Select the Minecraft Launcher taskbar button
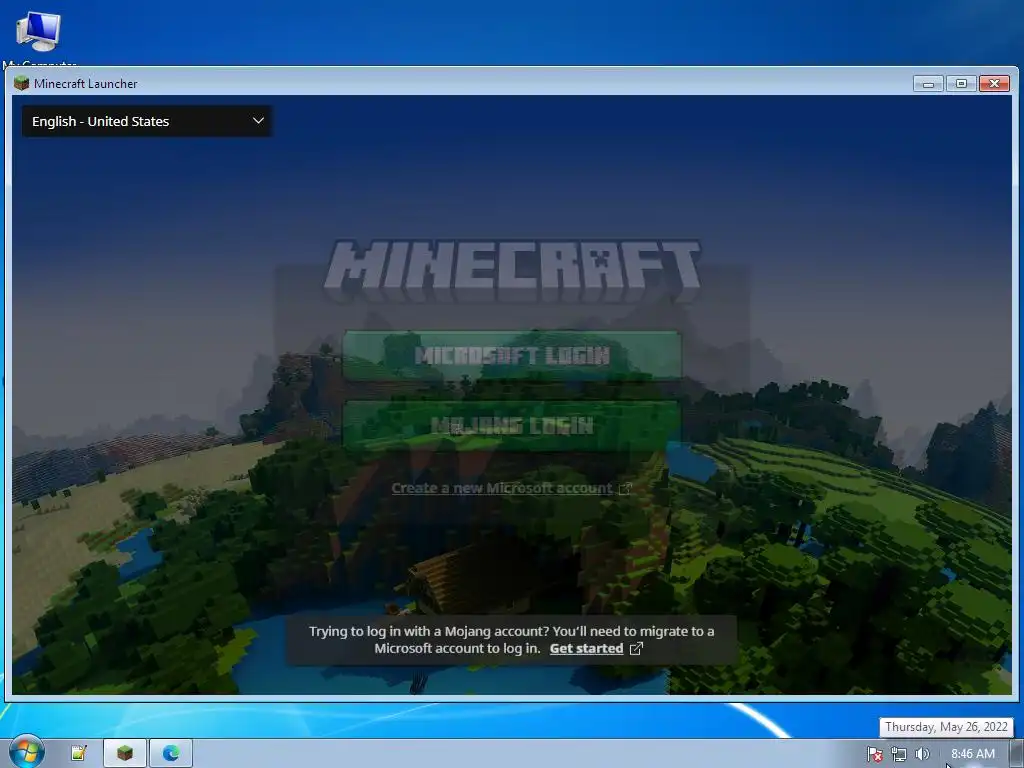This screenshot has height=768, width=1024. 125,753
